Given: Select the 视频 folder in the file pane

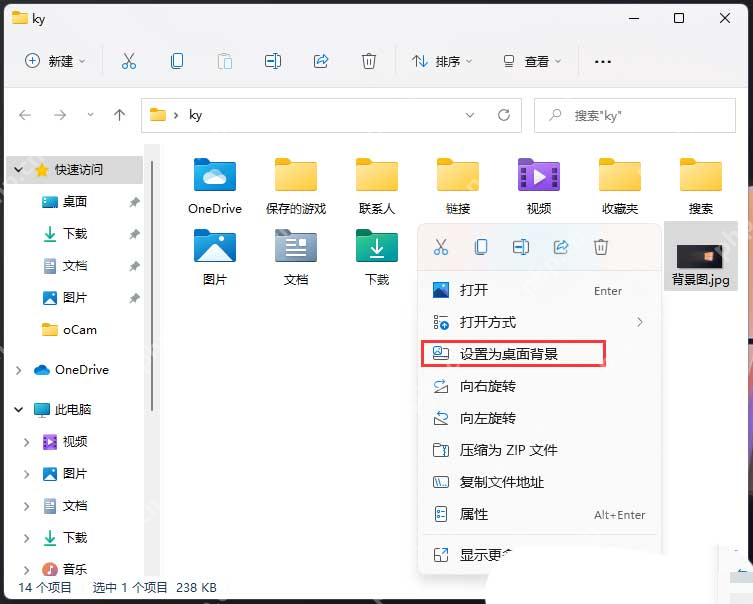Looking at the screenshot, I should click(x=539, y=186).
